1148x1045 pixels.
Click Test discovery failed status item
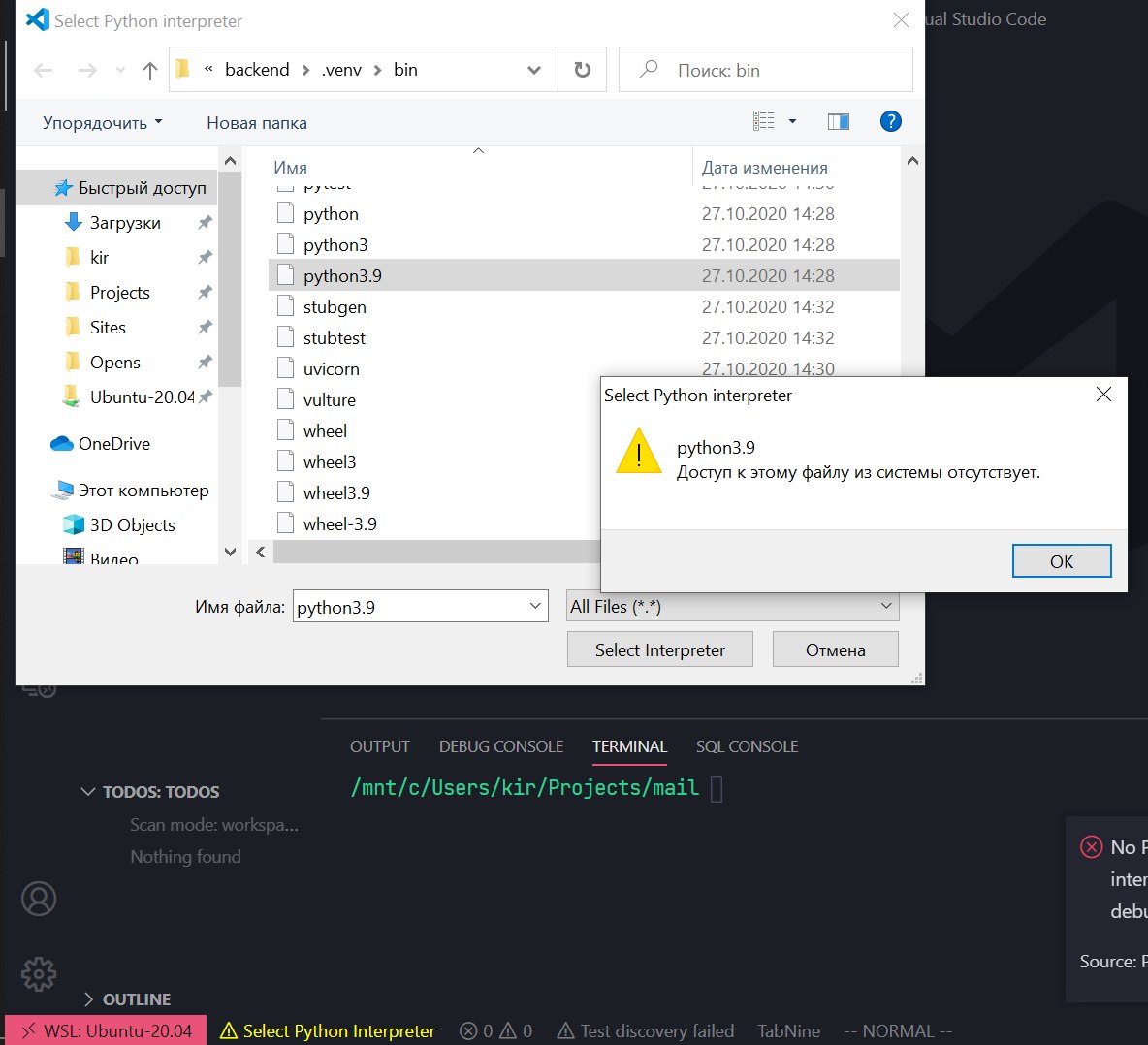(x=646, y=1030)
